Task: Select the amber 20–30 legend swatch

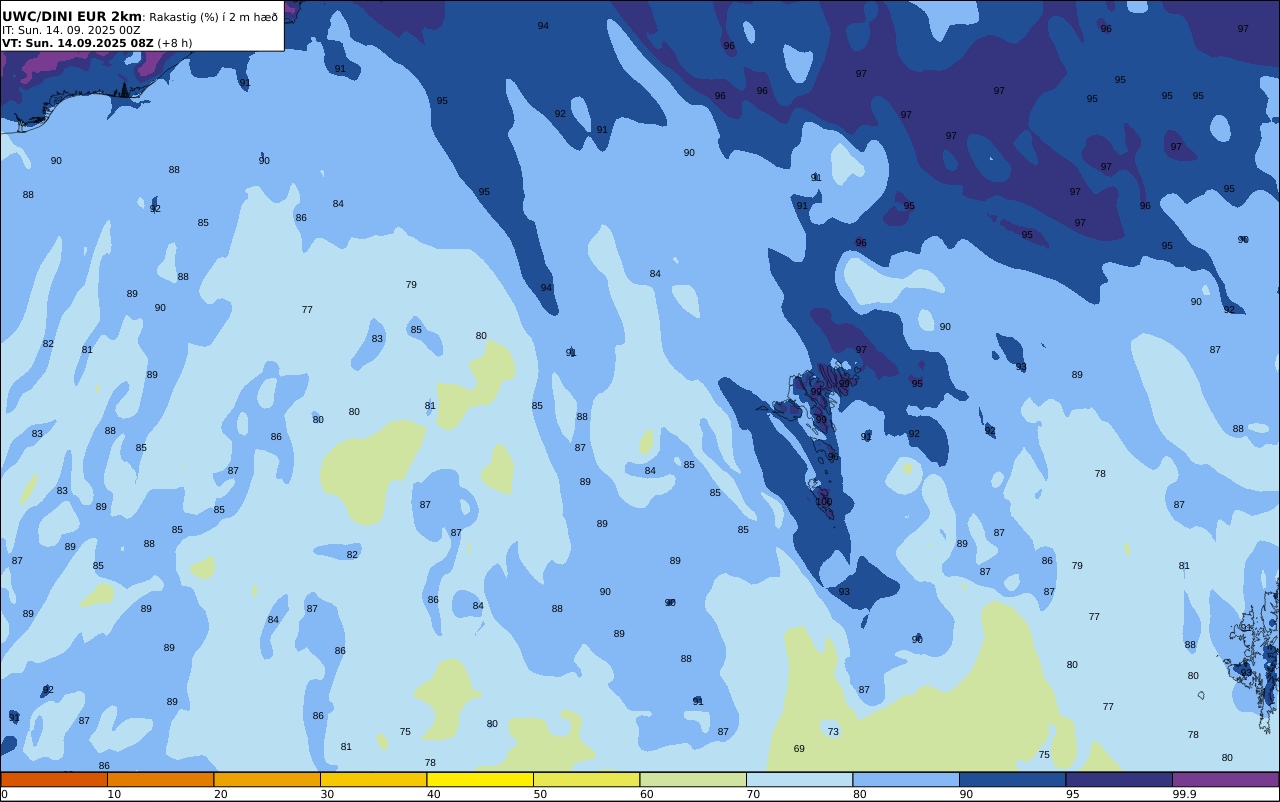Action: point(267,779)
